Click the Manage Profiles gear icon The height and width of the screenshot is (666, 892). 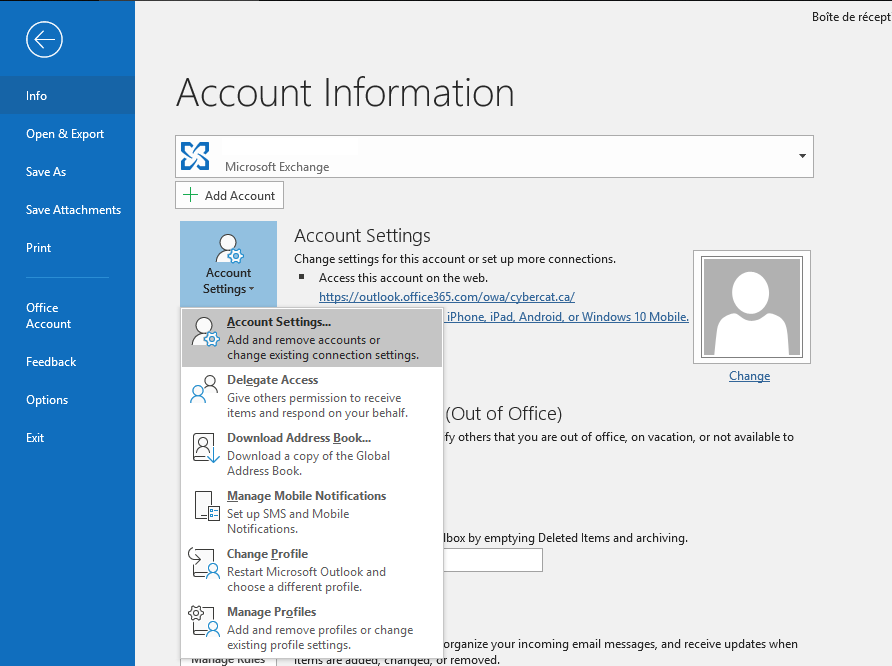click(x=204, y=622)
